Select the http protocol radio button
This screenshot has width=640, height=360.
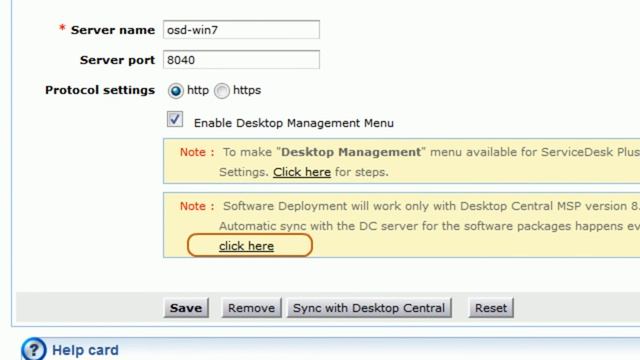(176, 91)
